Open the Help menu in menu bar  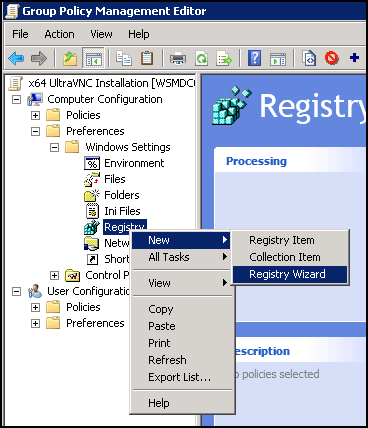click(139, 34)
